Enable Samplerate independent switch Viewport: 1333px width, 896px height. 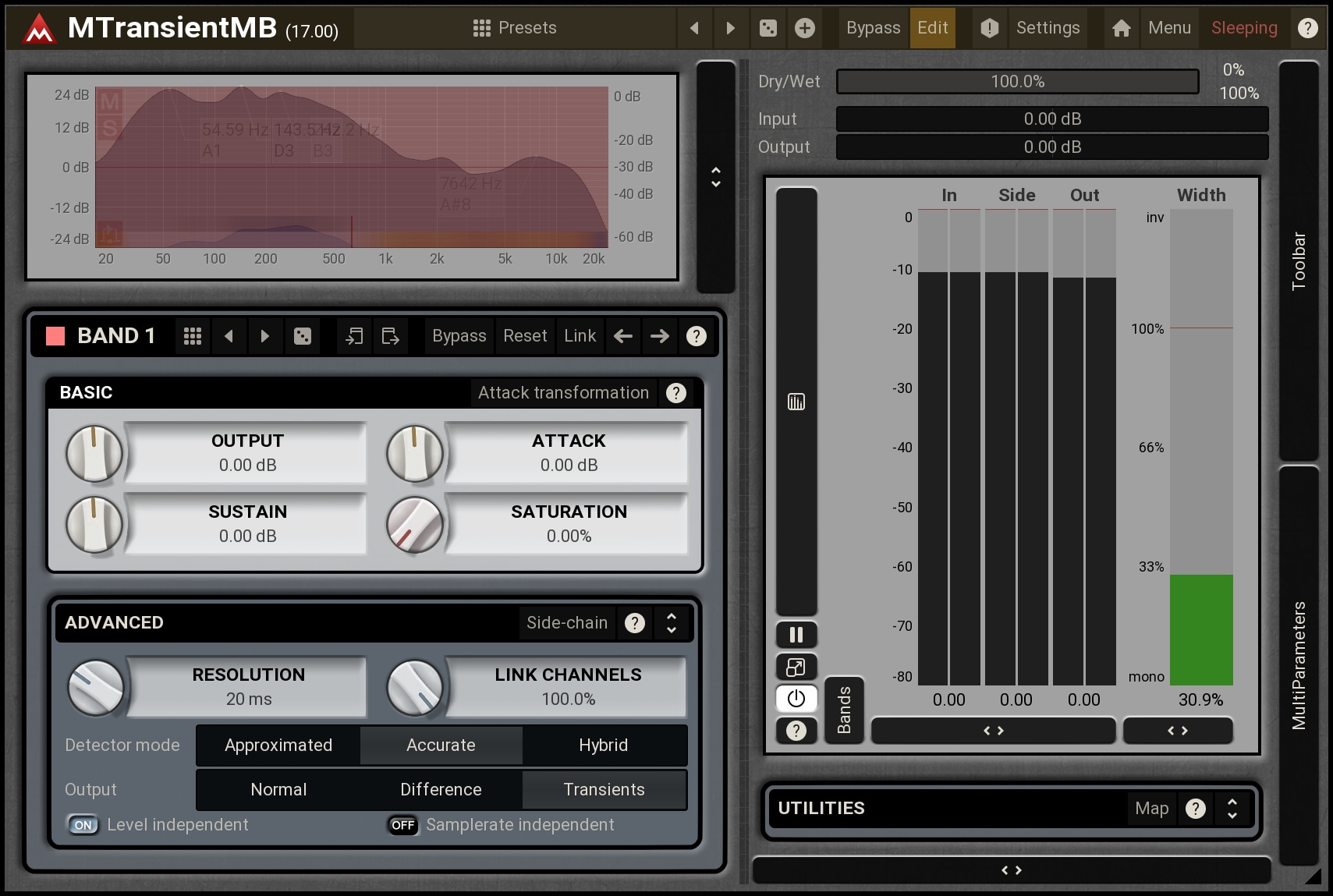402,825
